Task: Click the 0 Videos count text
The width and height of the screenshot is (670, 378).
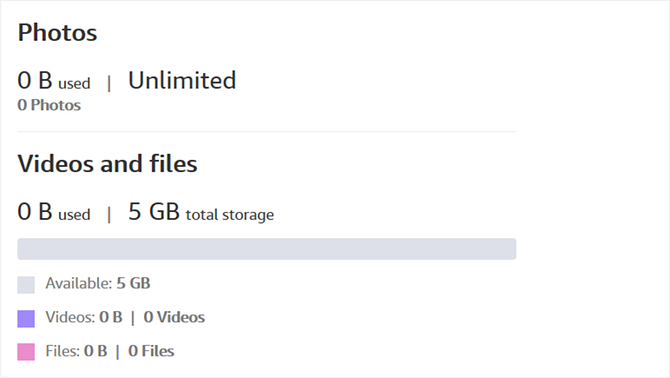Action: point(174,317)
